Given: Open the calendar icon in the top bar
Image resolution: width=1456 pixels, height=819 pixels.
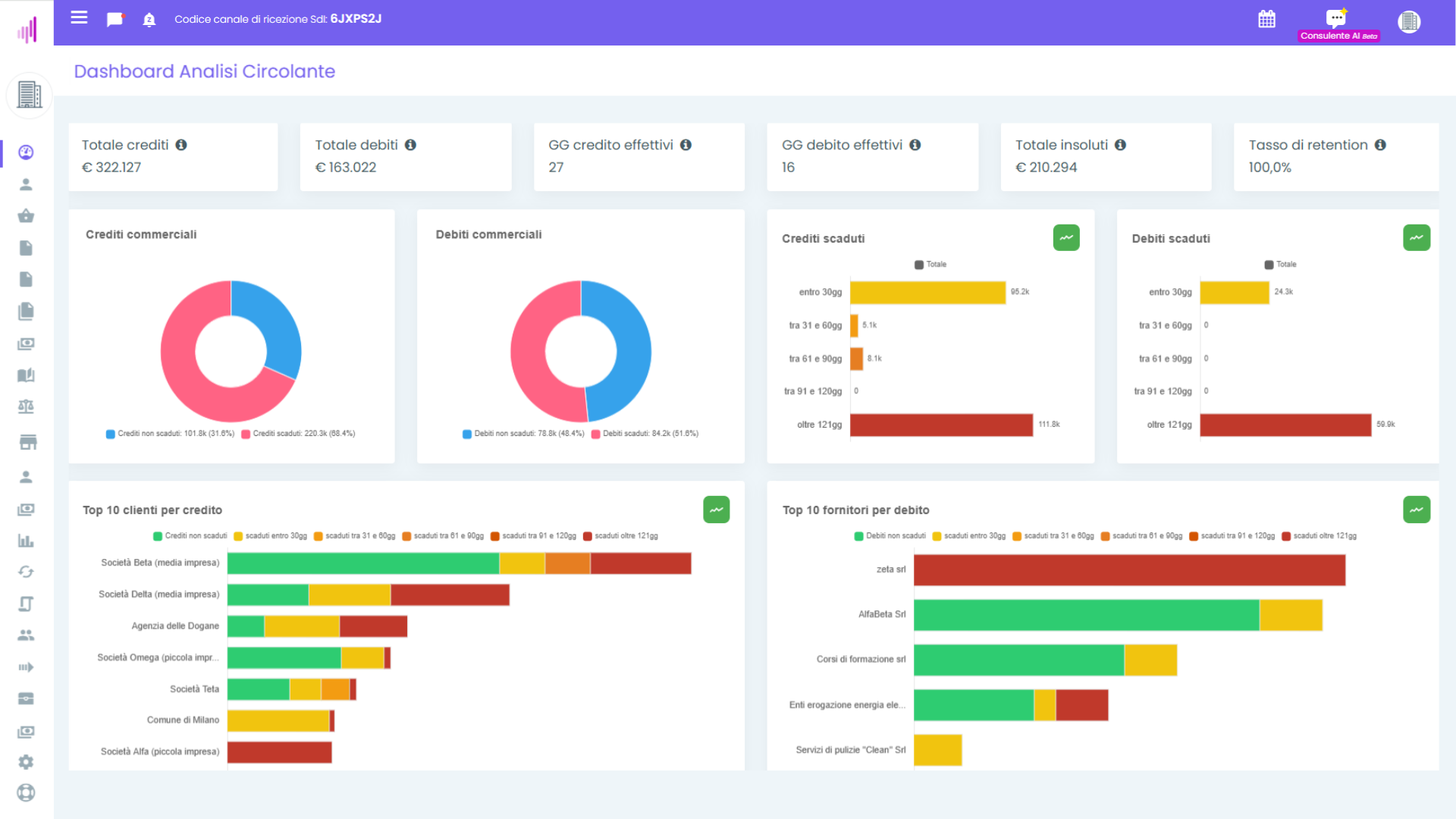Looking at the screenshot, I should pos(1266,20).
